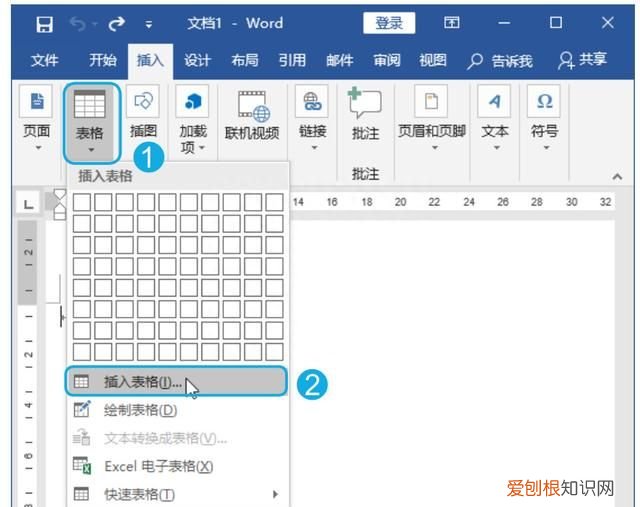Expand the 页眉和页脚 dropdown arrow
This screenshot has height=507, width=640.
tap(435, 148)
